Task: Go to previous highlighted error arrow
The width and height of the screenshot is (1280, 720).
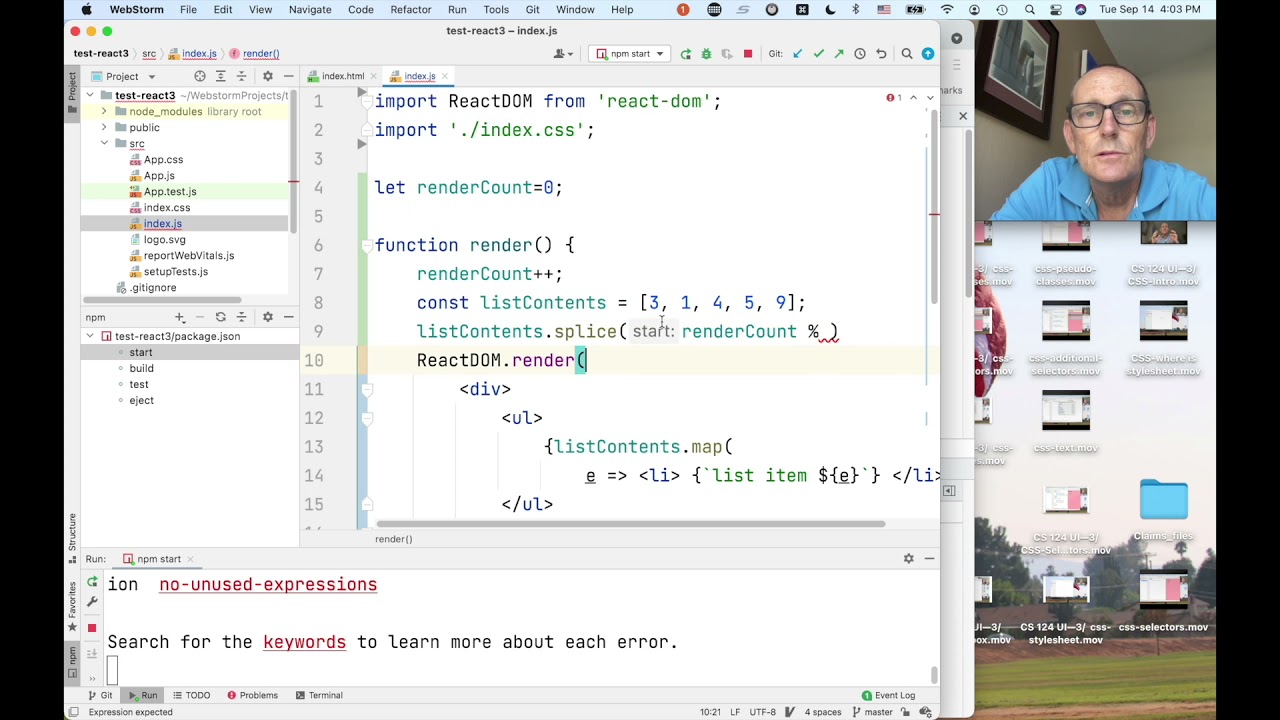Action: [913, 98]
